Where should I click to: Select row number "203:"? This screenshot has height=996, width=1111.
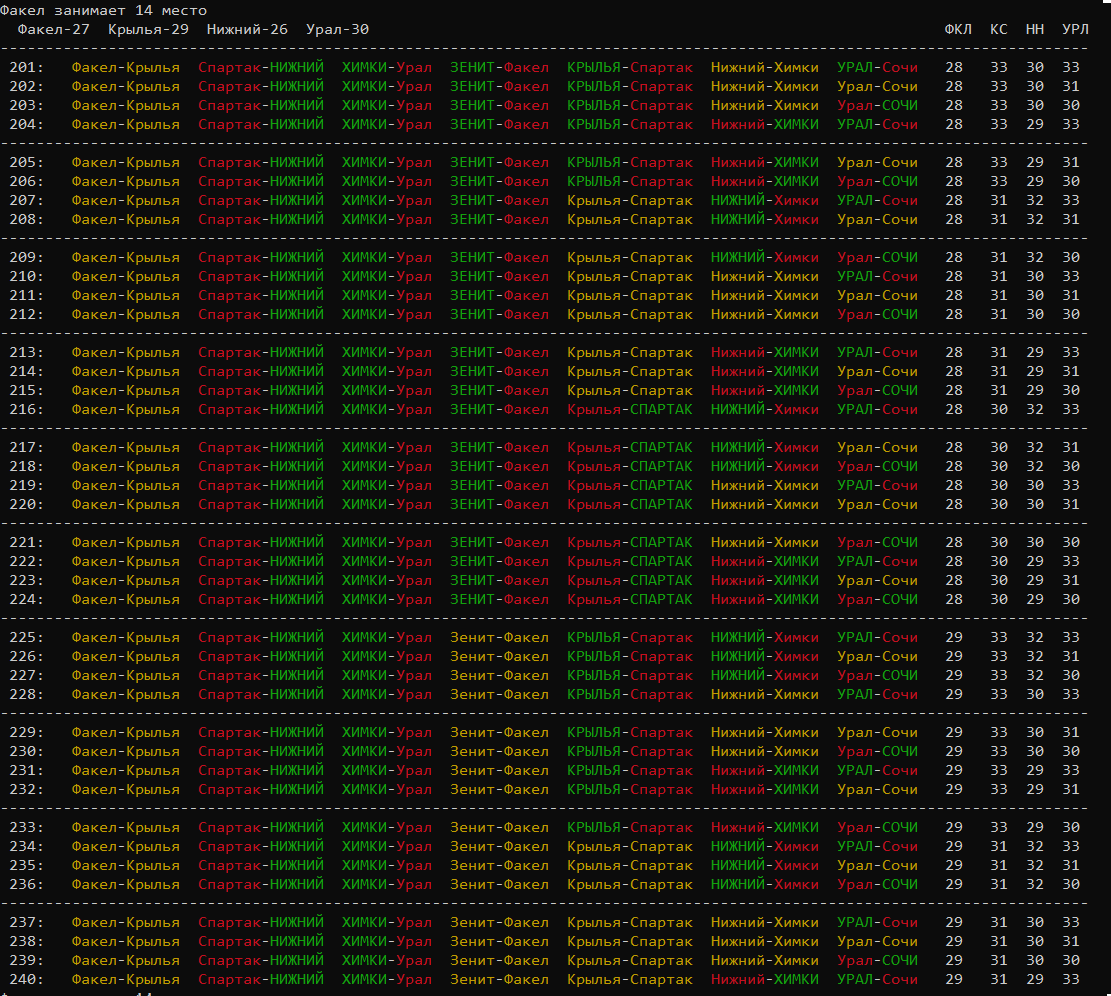[27, 106]
